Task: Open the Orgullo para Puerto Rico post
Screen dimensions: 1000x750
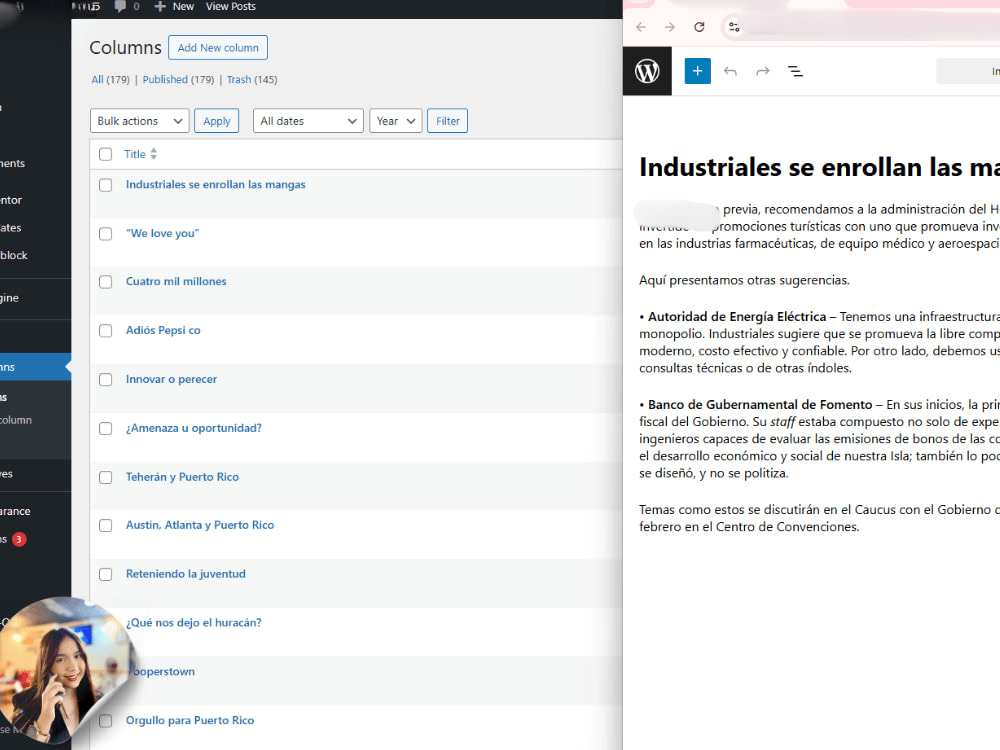Action: 190,720
